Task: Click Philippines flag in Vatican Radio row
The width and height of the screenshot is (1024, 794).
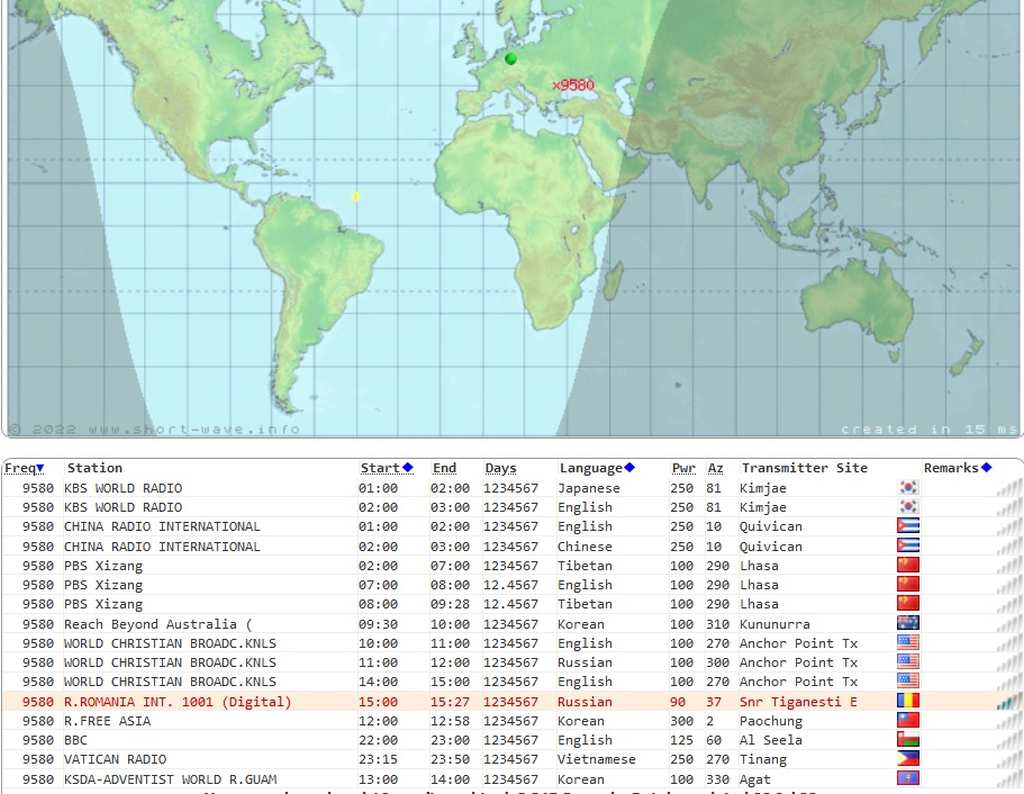Action: pos(908,759)
